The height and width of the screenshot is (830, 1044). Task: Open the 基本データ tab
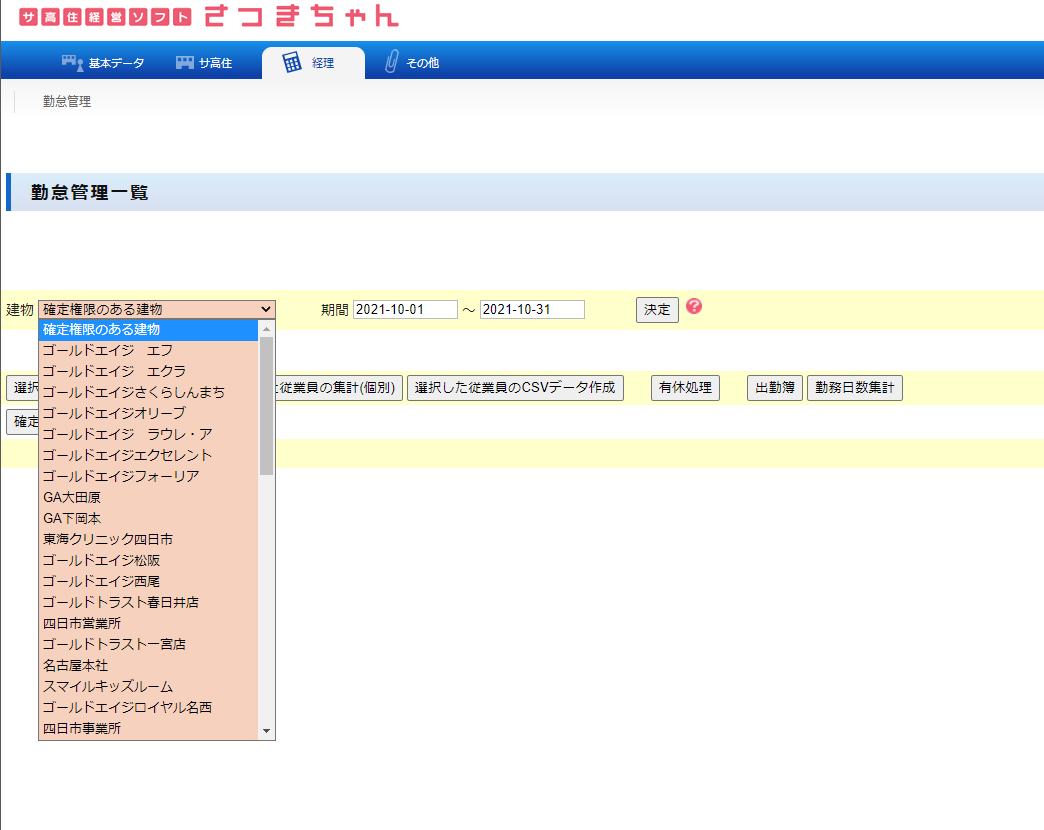(103, 63)
